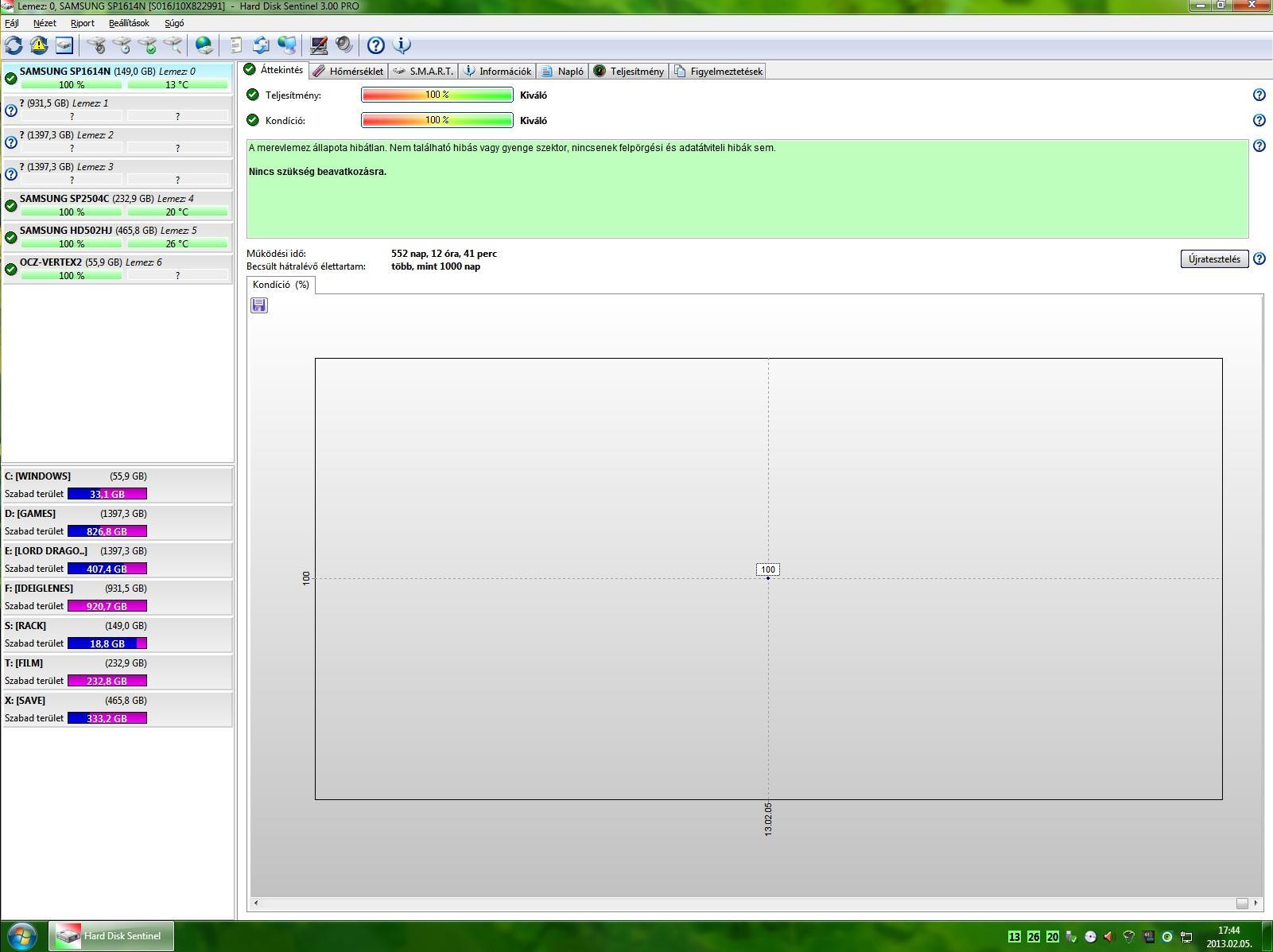Open configuration via the screwdriver monitor icon
The width and height of the screenshot is (1273, 952).
[319, 45]
